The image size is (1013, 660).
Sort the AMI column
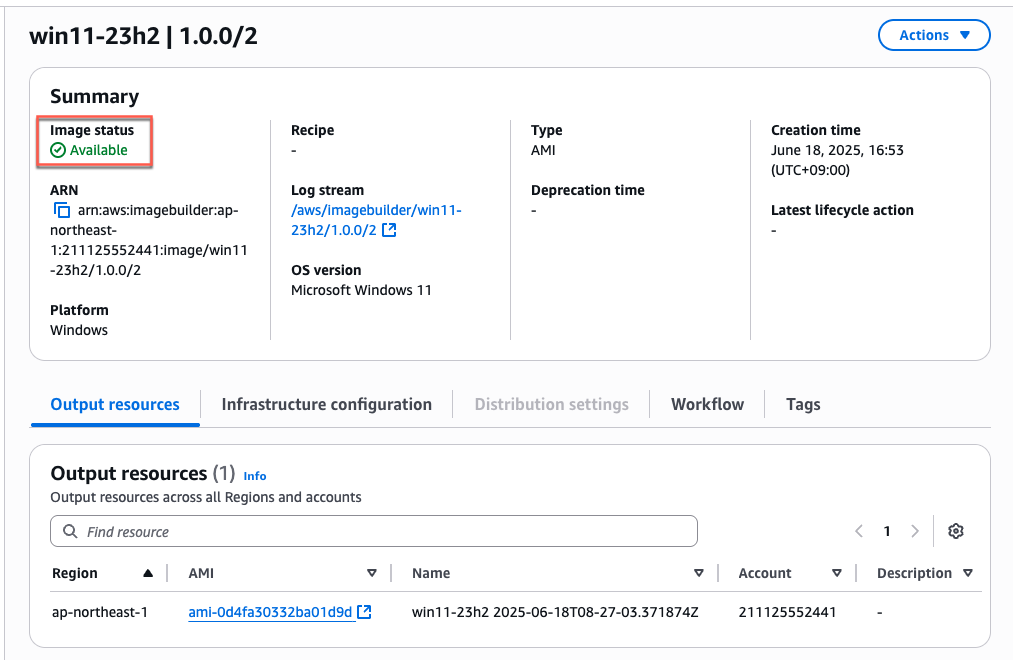coord(372,573)
